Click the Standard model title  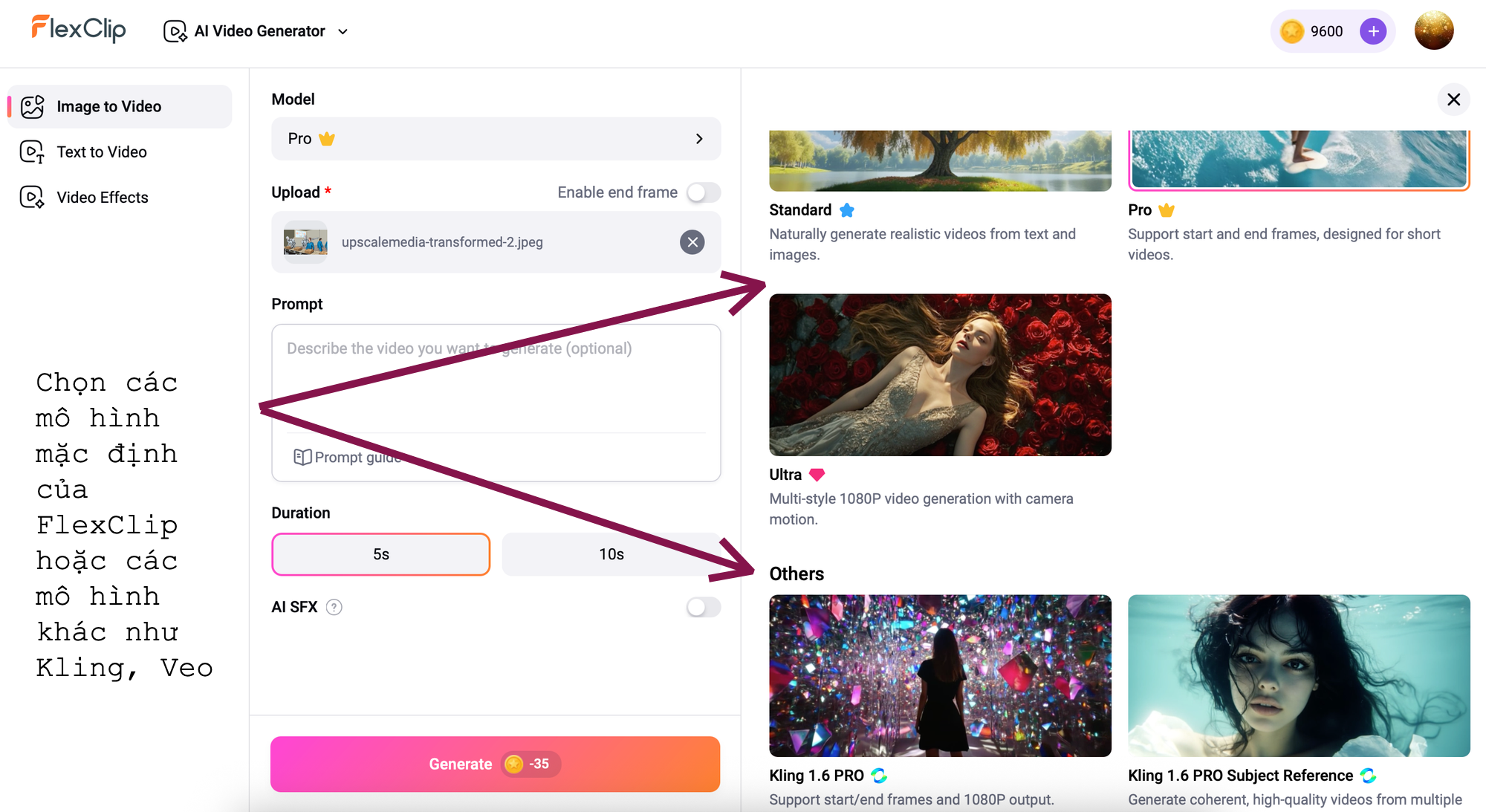click(x=800, y=210)
